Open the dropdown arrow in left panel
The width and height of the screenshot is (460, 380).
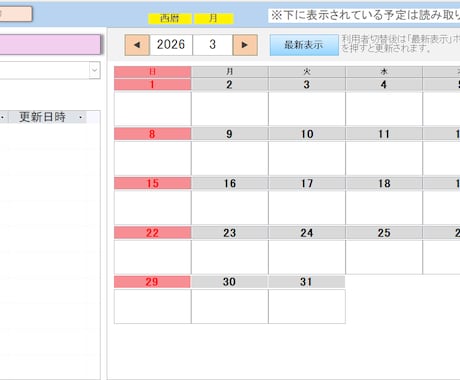click(x=95, y=70)
